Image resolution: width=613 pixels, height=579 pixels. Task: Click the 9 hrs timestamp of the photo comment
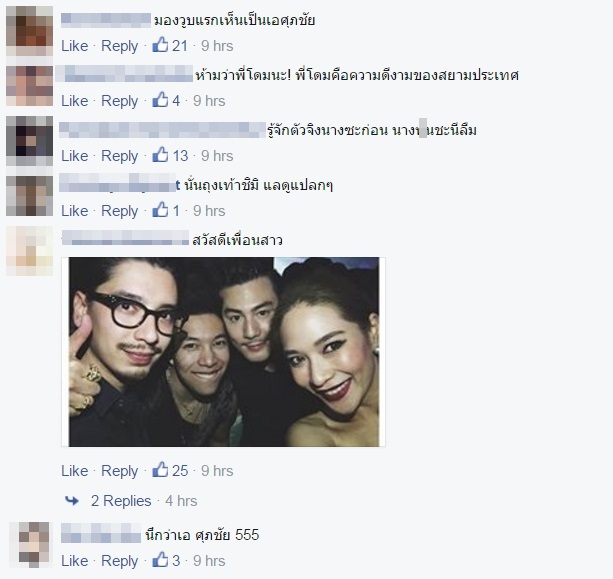[217, 471]
